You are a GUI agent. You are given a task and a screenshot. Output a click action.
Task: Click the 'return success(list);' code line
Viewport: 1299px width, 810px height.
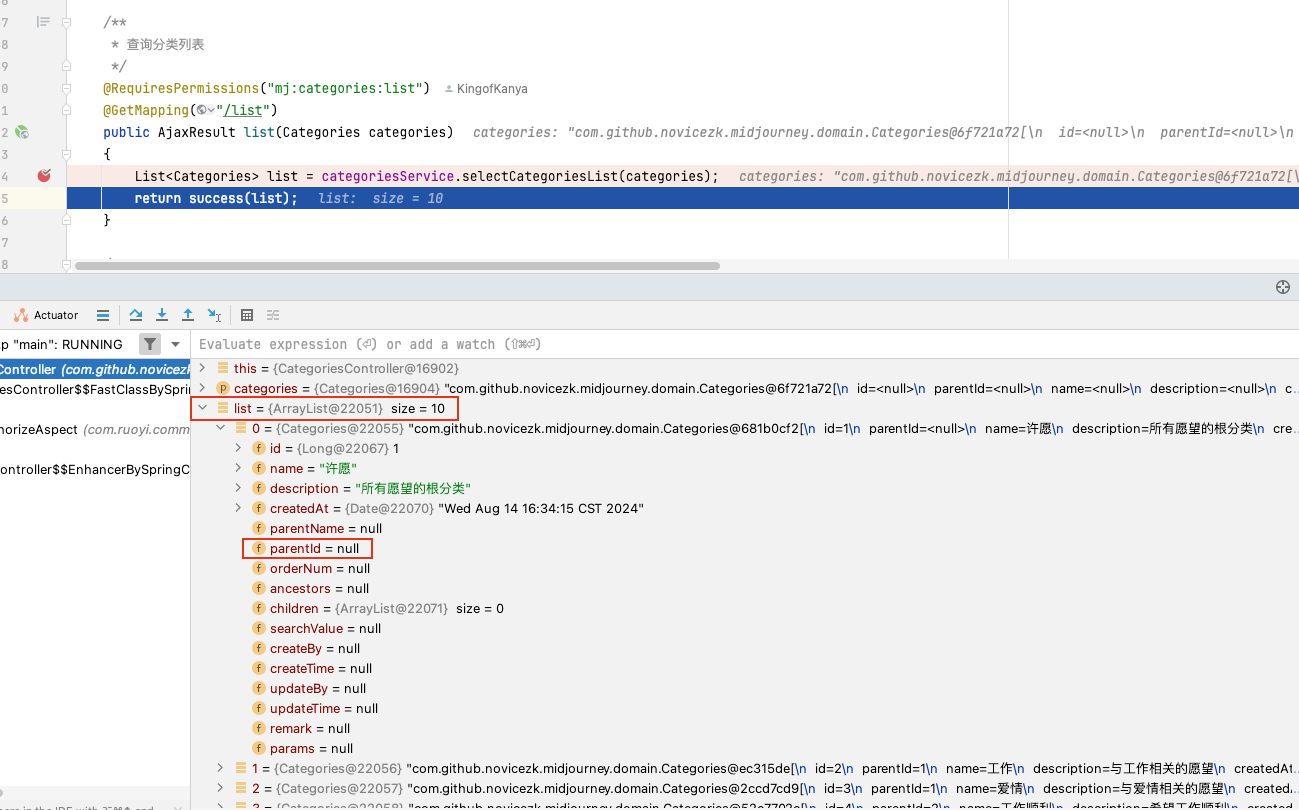point(216,198)
